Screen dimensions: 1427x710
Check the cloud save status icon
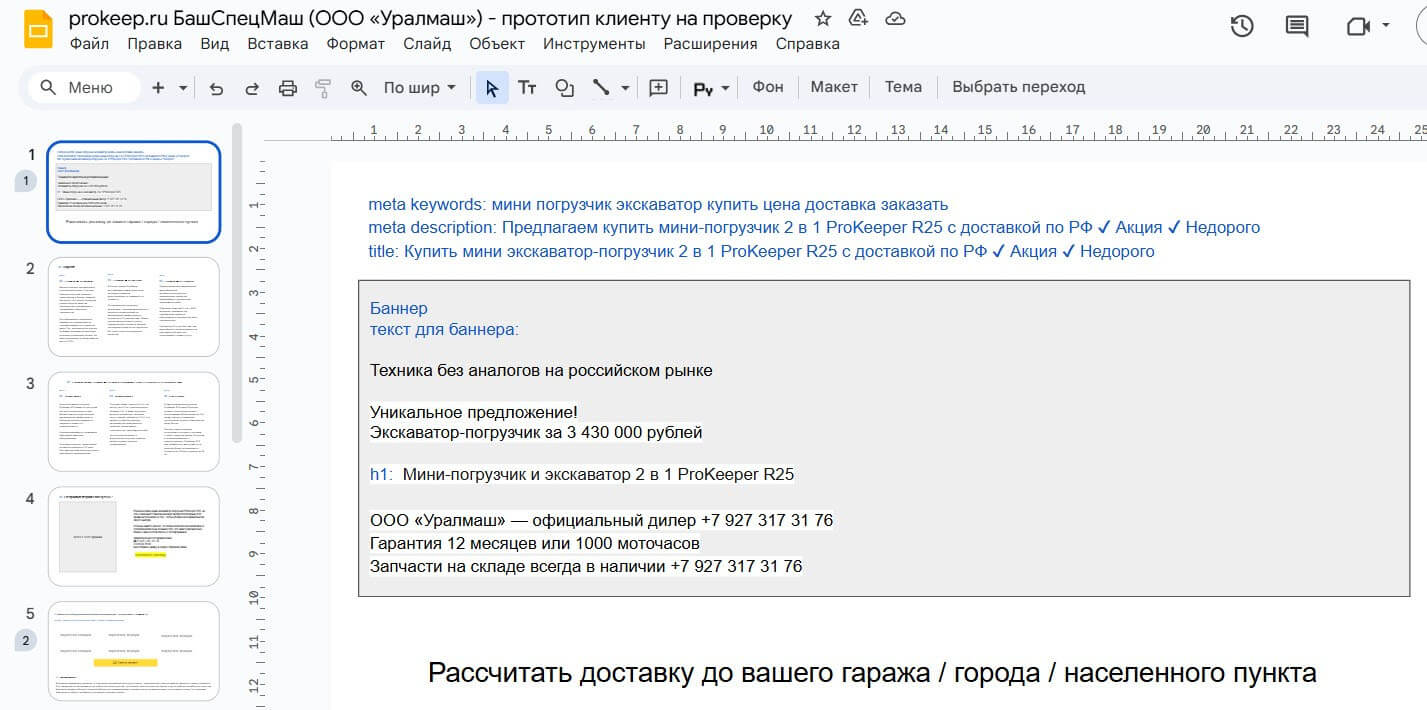[895, 18]
